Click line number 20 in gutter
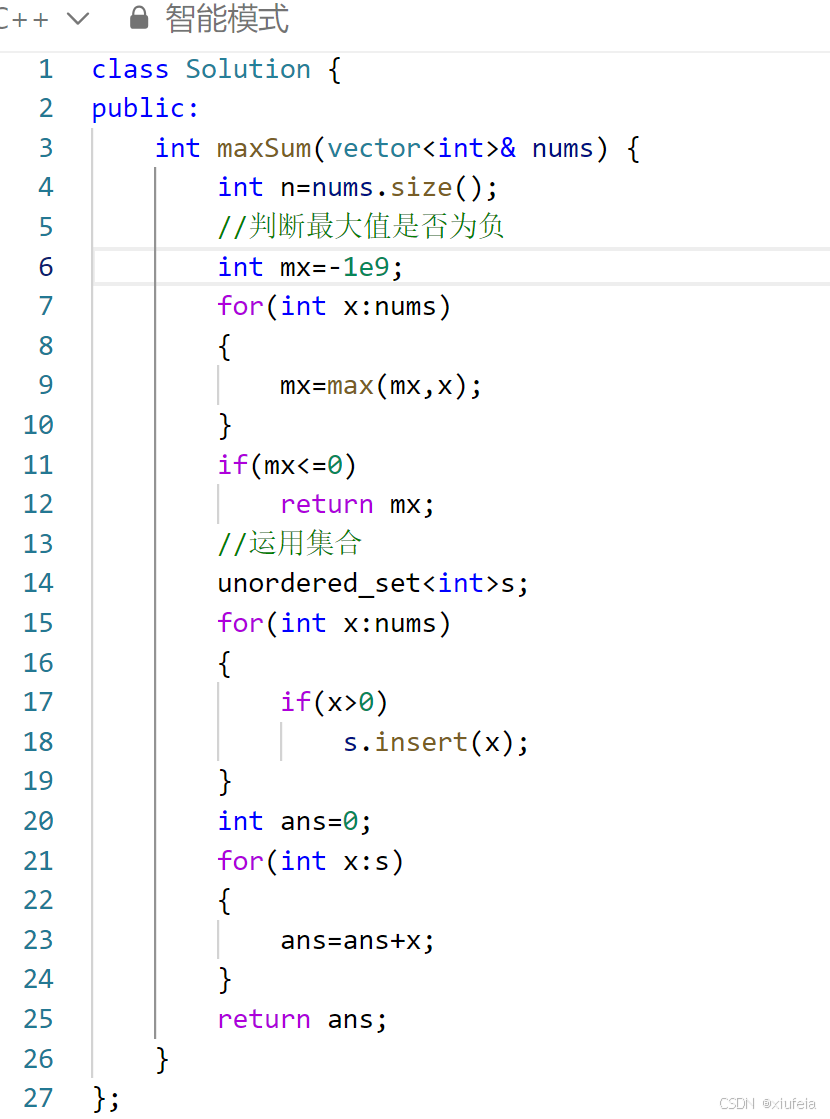Screen dimensions: 830x1119 coord(39,821)
